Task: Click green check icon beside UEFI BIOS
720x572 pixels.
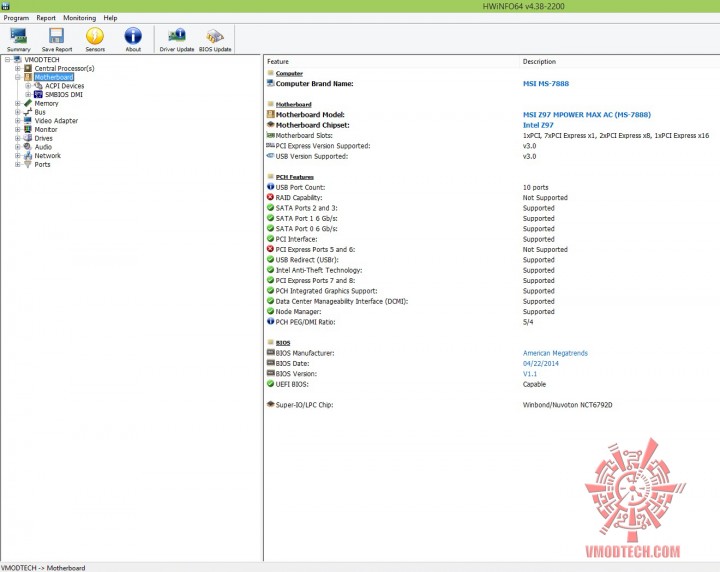Action: [270, 384]
